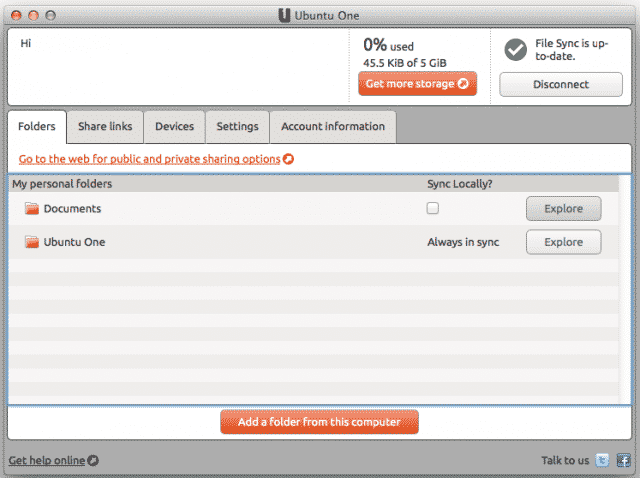
Task: Explore the Ubuntu One folder
Action: (x=563, y=242)
